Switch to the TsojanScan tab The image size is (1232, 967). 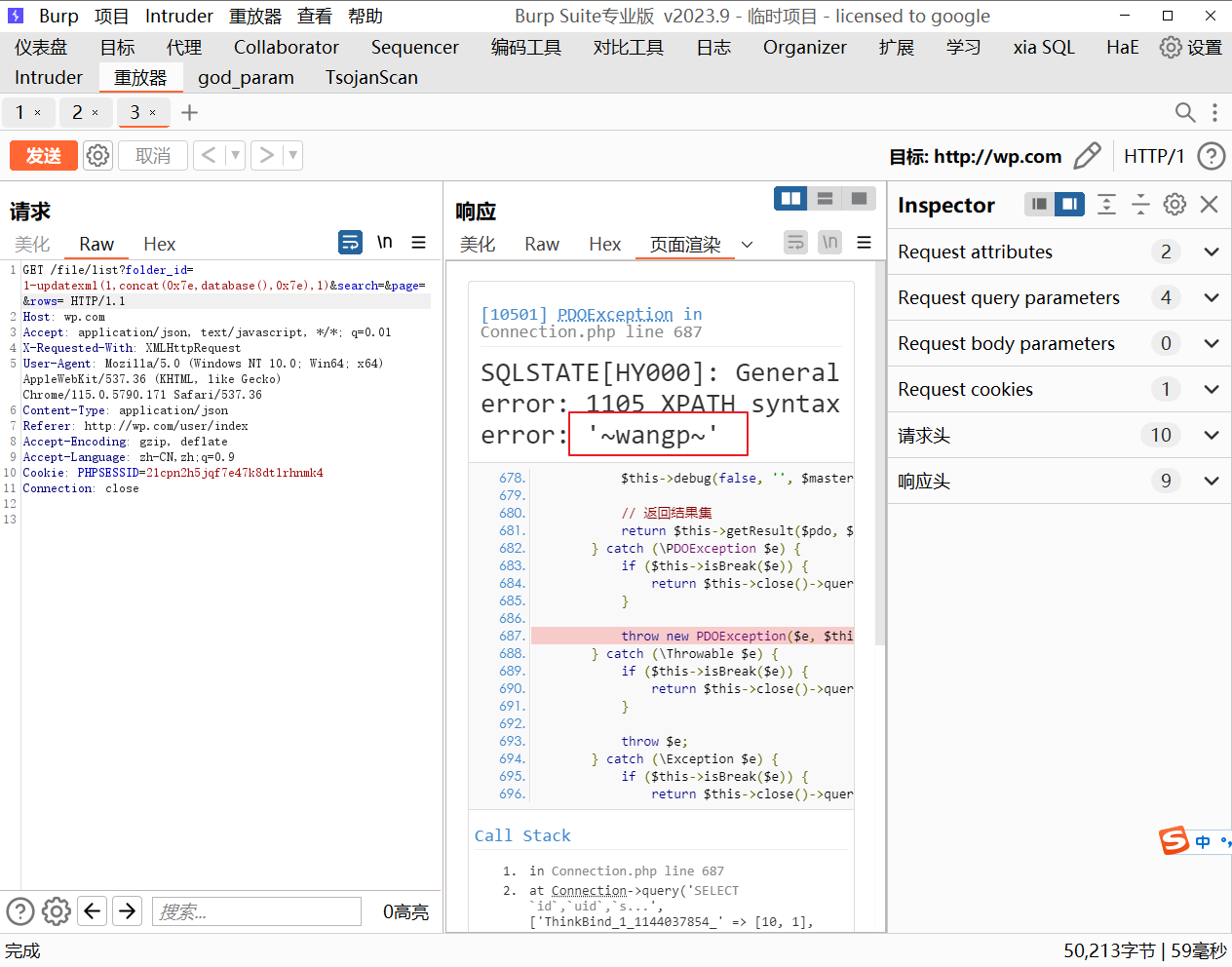[371, 77]
